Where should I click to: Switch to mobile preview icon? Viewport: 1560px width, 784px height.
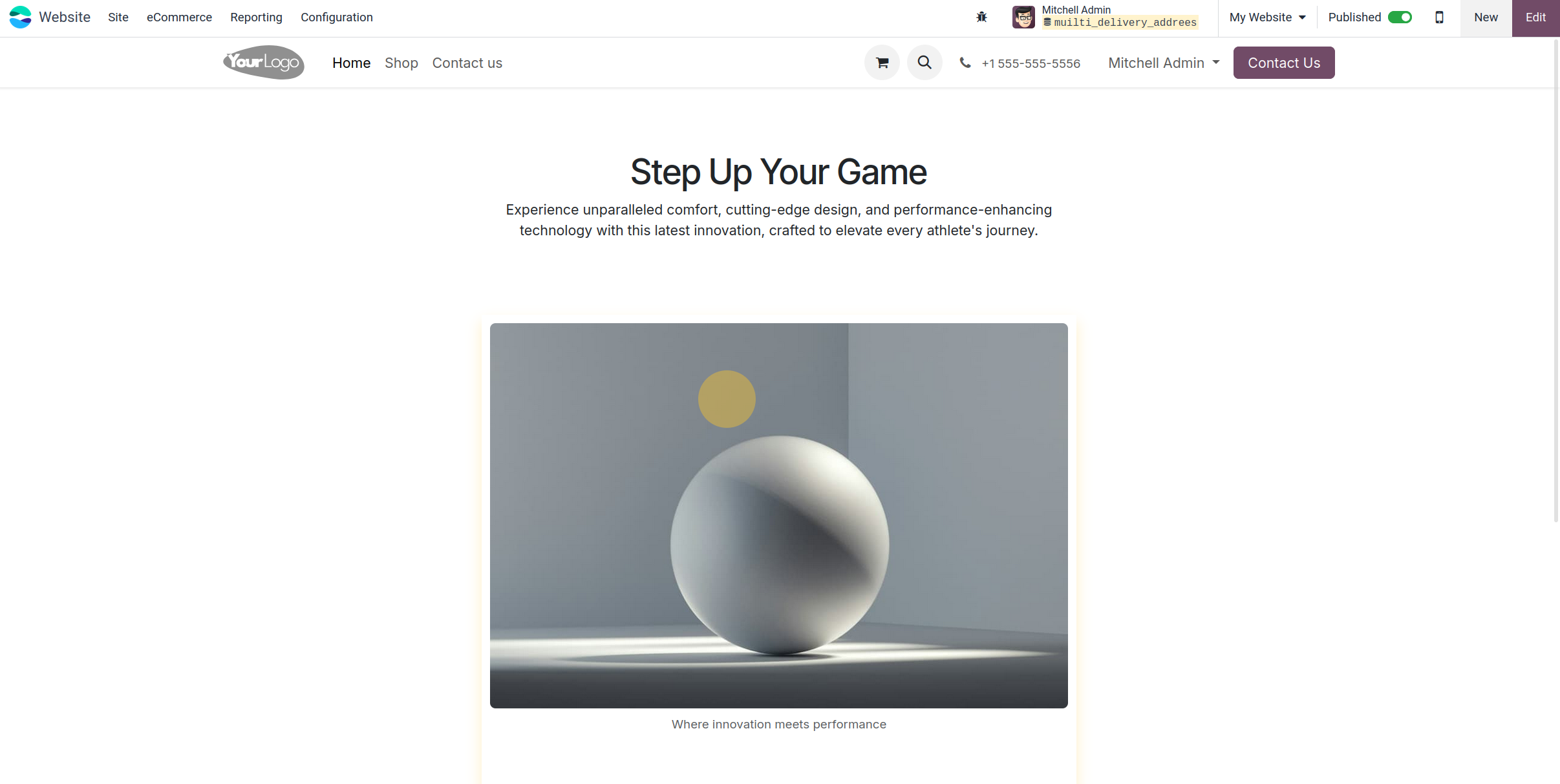tap(1439, 17)
